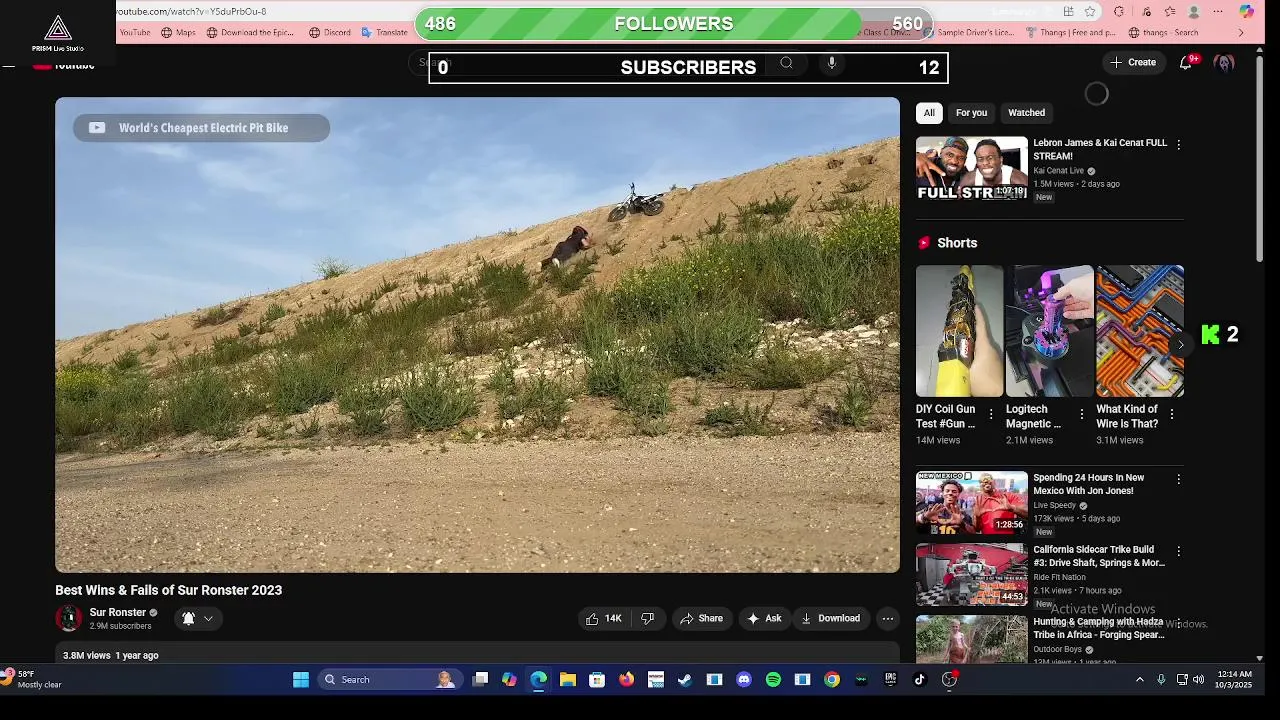Screen dimensions: 1280x720
Task: Open DIY Coil Gun Test short
Action: [x=959, y=331]
